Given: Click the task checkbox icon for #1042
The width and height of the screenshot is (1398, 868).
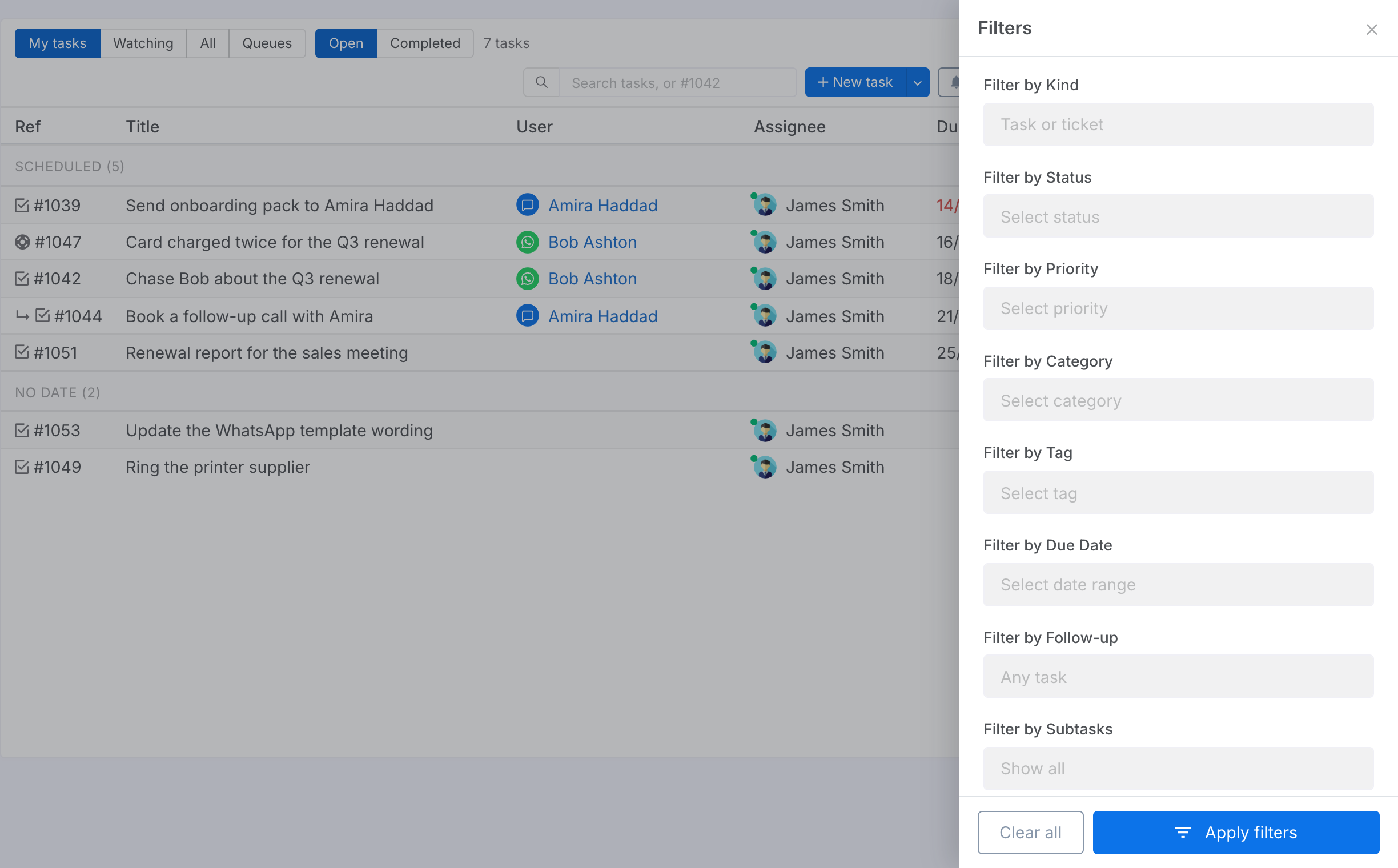Looking at the screenshot, I should click(22, 279).
